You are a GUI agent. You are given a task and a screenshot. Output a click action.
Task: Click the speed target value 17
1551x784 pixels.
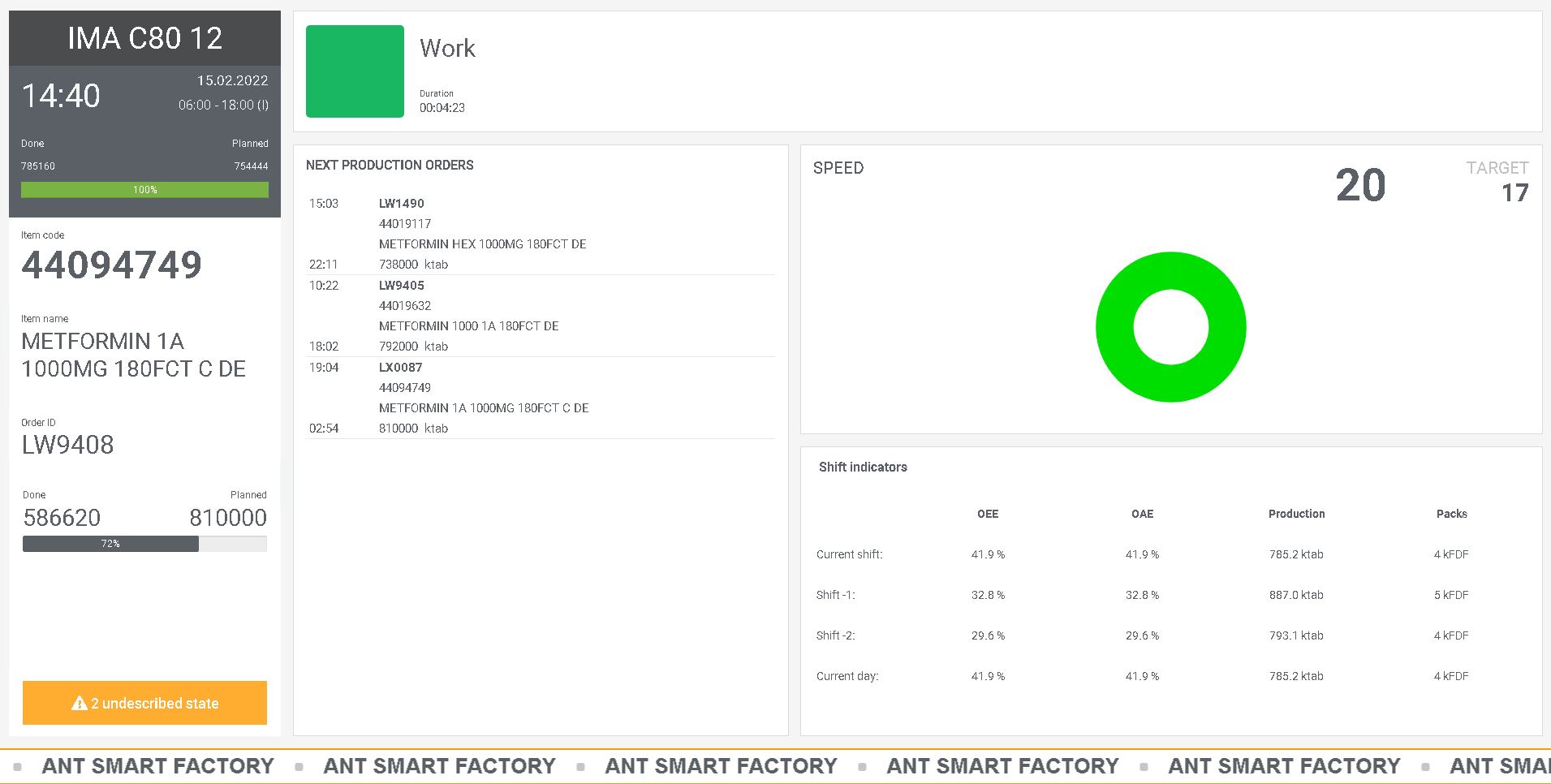tap(1514, 193)
